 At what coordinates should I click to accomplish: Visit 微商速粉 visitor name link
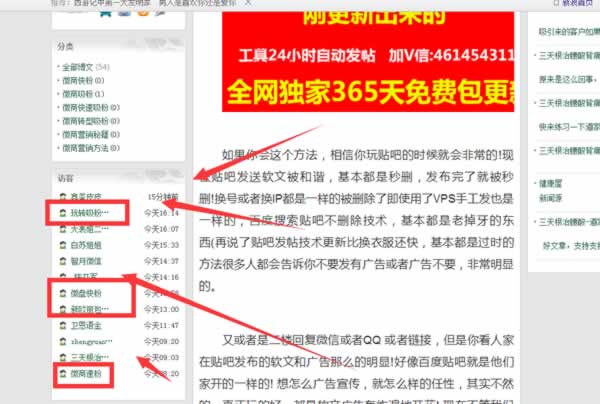pyautogui.click(x=86, y=374)
